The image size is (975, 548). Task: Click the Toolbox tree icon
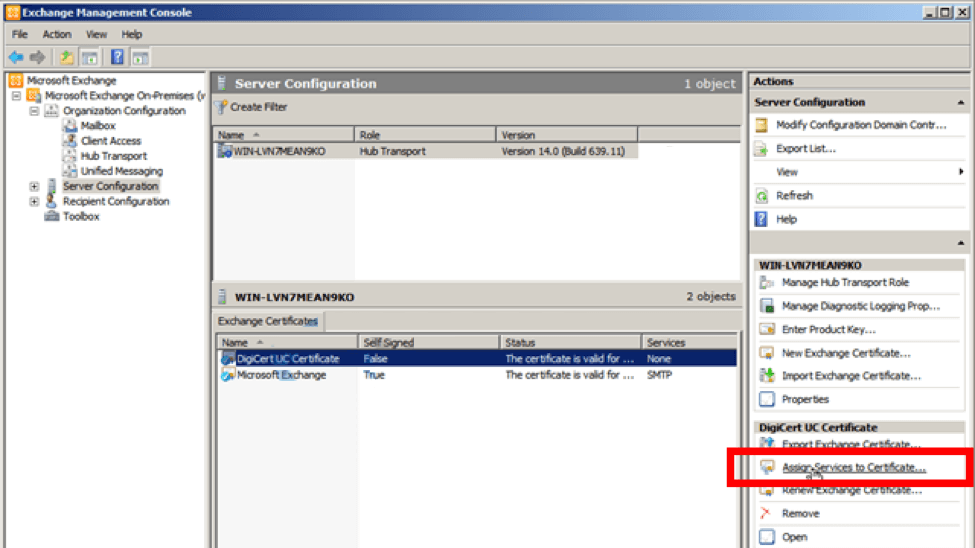pyautogui.click(x=52, y=216)
